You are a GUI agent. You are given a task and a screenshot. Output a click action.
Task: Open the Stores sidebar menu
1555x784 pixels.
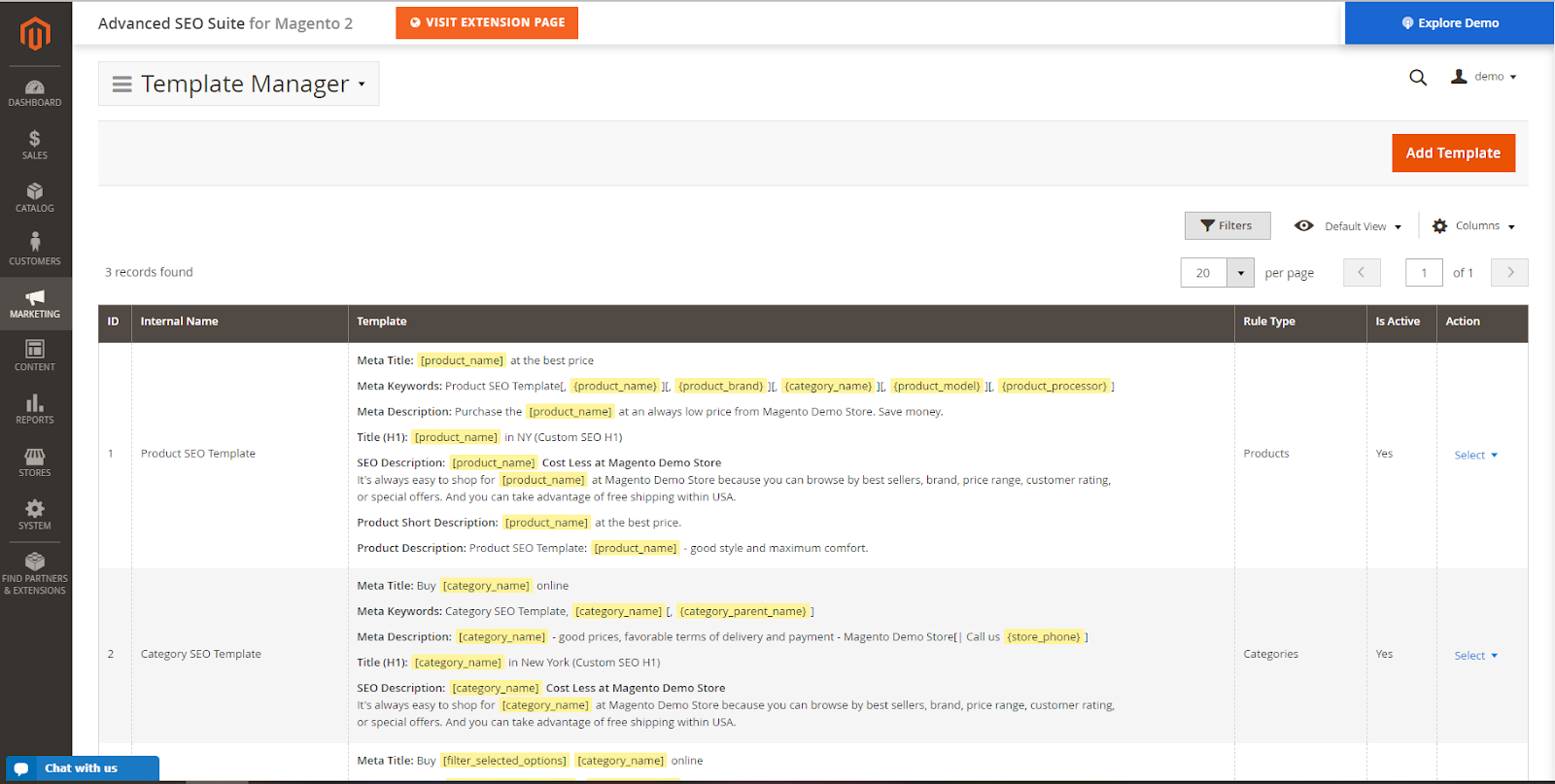click(35, 462)
